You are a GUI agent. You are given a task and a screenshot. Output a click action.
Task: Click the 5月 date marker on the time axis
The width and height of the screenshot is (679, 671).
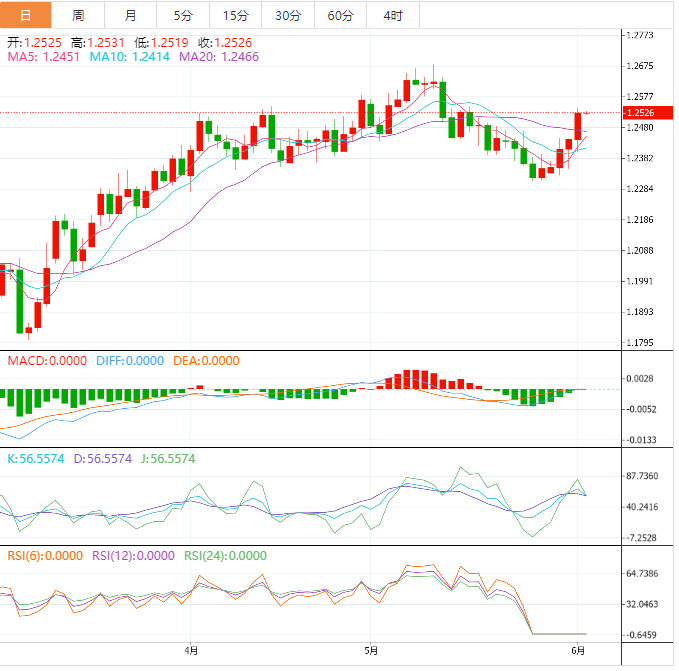[x=371, y=650]
